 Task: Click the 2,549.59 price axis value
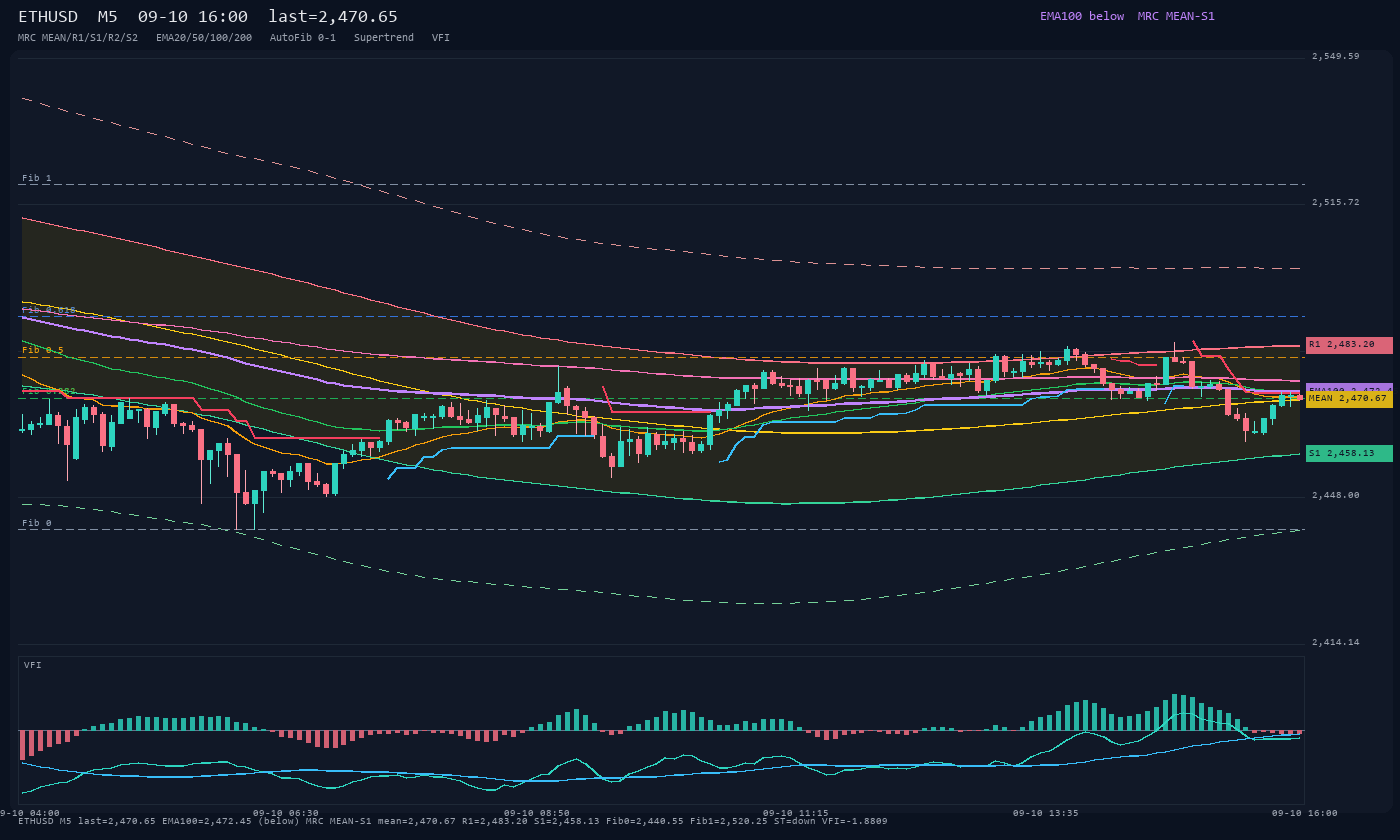tap(1336, 56)
